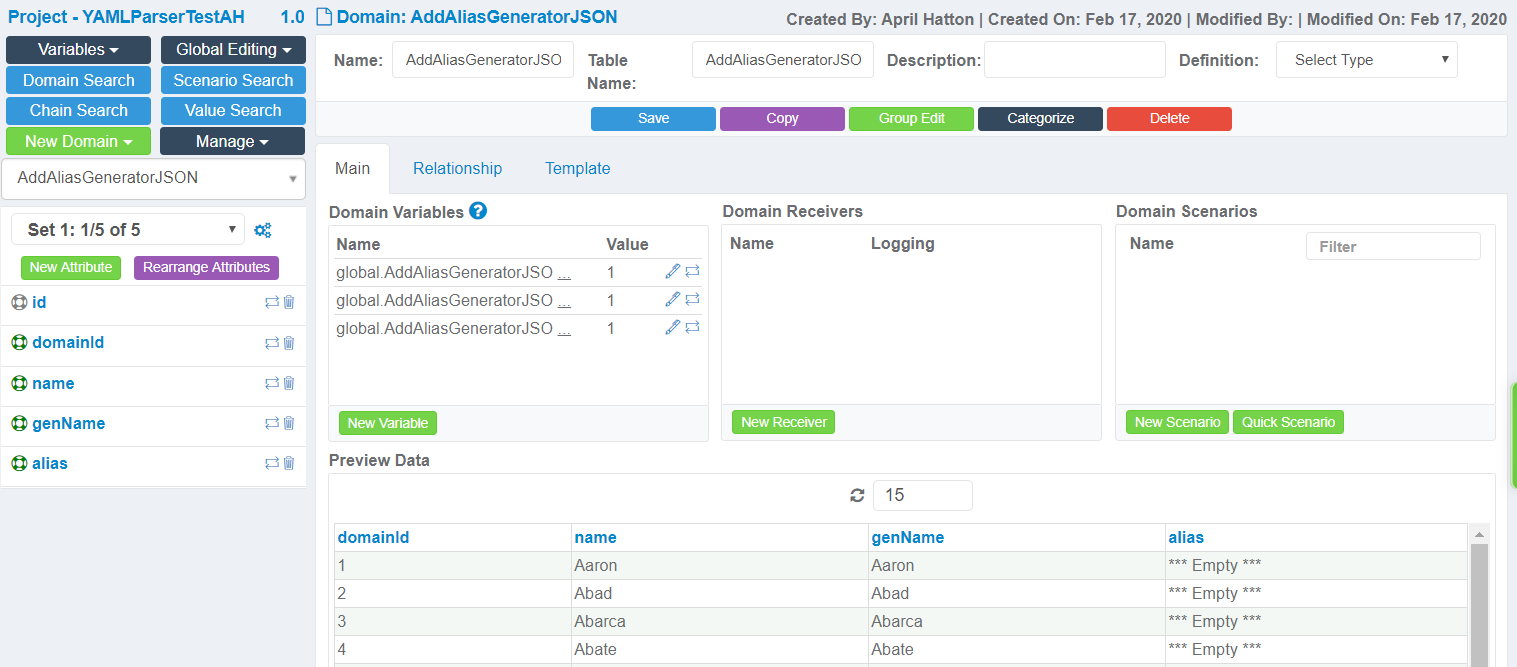The image size is (1517, 667).
Task: Switch to the Template tab
Action: point(577,168)
